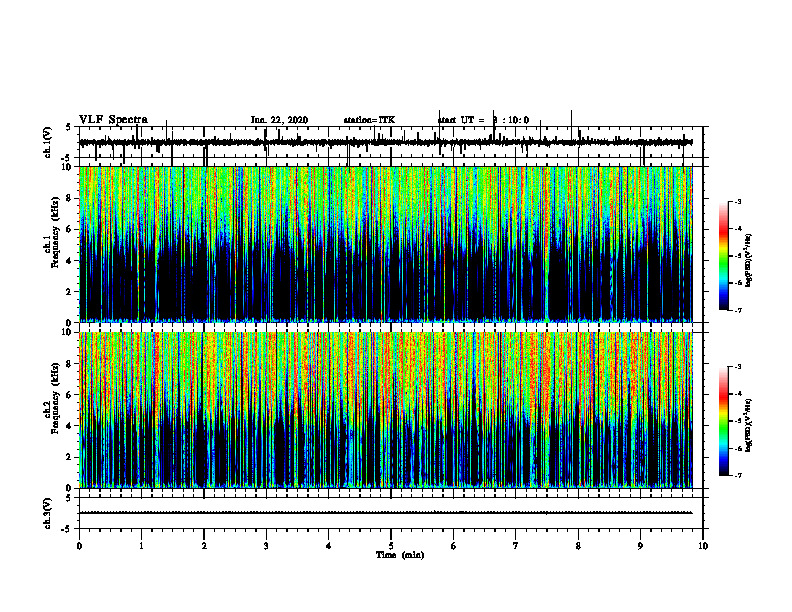The width and height of the screenshot is (792, 612).
Task: Click the "ch.1 Frequency (kHz)" axis label
Action: point(52,232)
